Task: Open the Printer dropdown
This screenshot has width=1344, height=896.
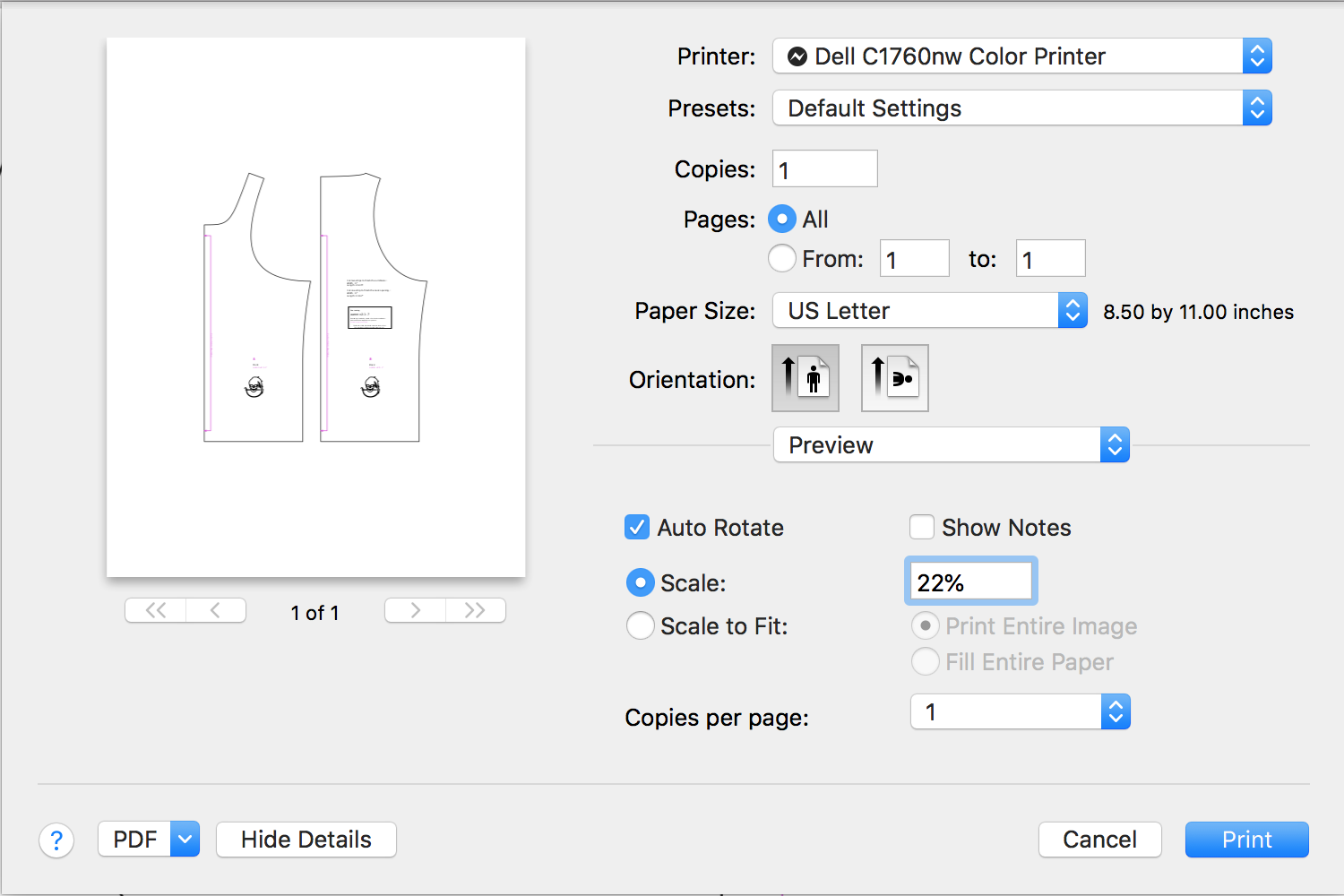Action: point(1022,56)
